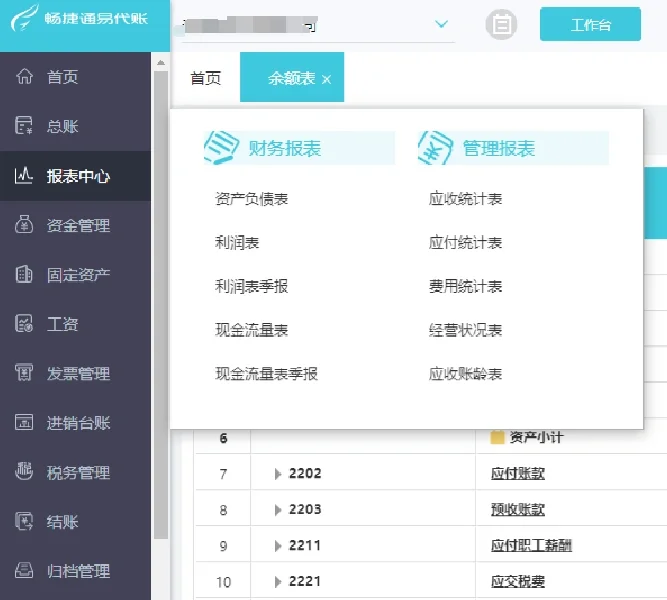Close the 余额表 tab

tap(326, 79)
